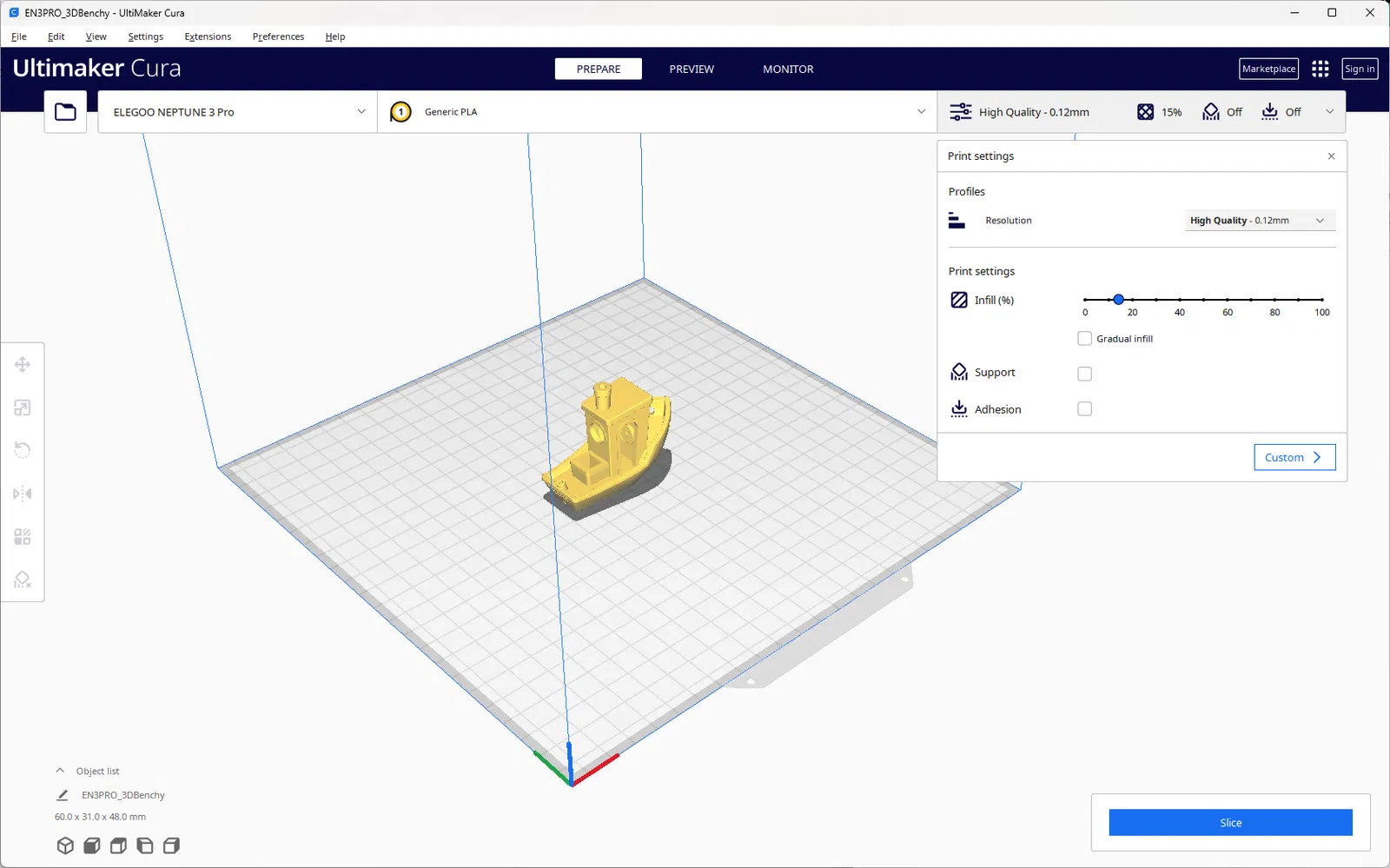Click the pencil icon beside EN3PRO_3DBenchy
Screen dimensions: 1390x868
click(63, 795)
